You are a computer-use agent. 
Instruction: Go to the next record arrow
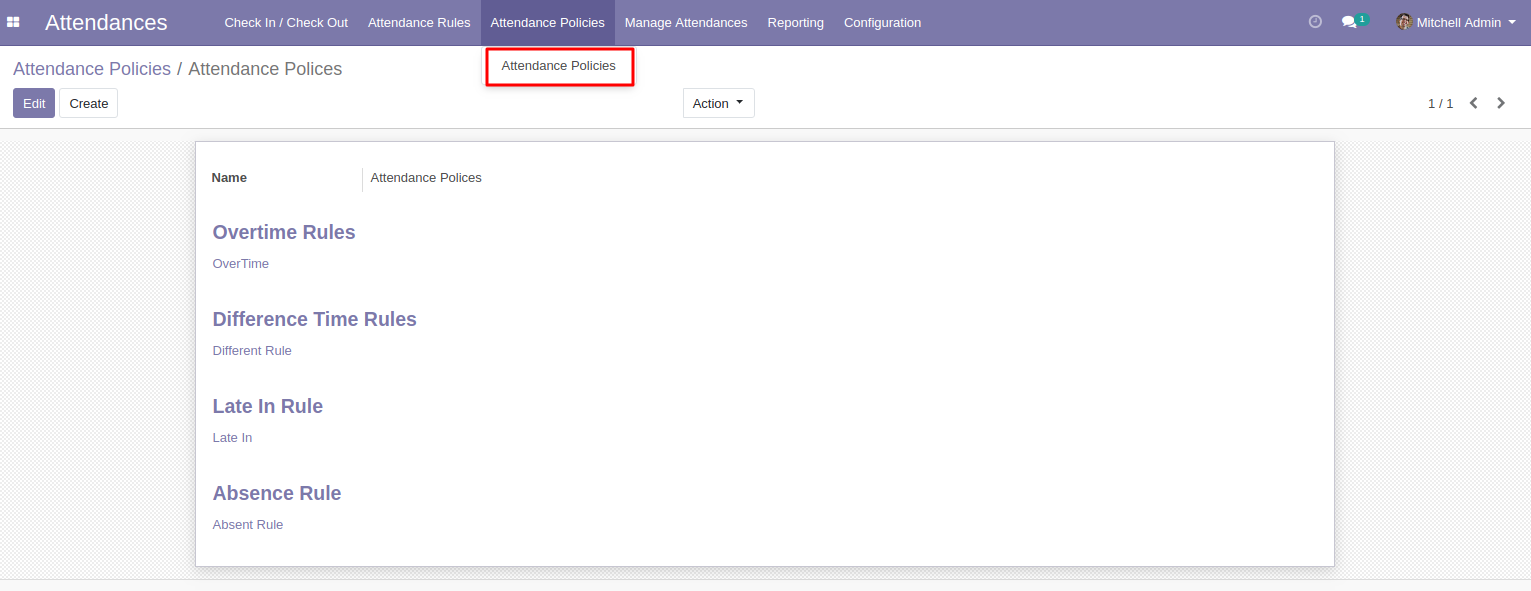click(1501, 103)
